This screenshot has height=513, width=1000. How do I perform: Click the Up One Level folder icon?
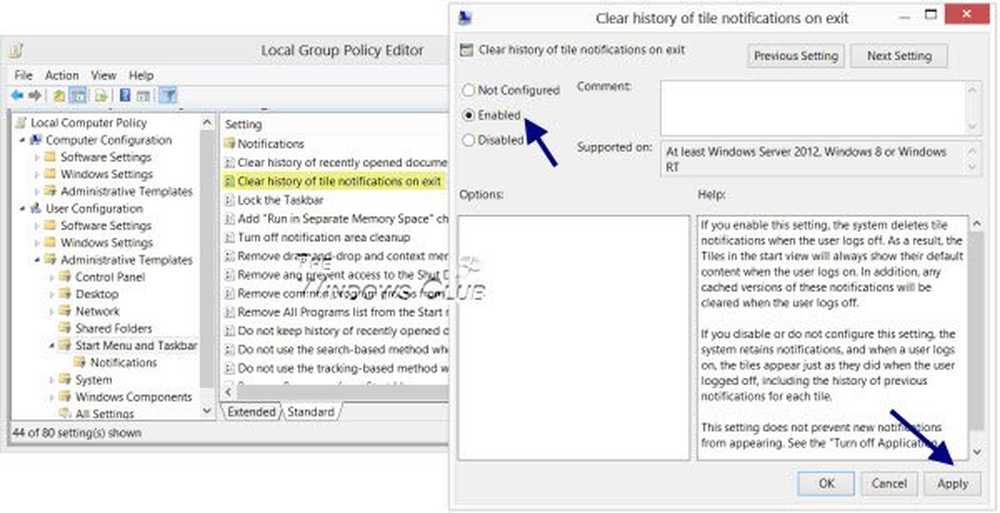(59, 96)
